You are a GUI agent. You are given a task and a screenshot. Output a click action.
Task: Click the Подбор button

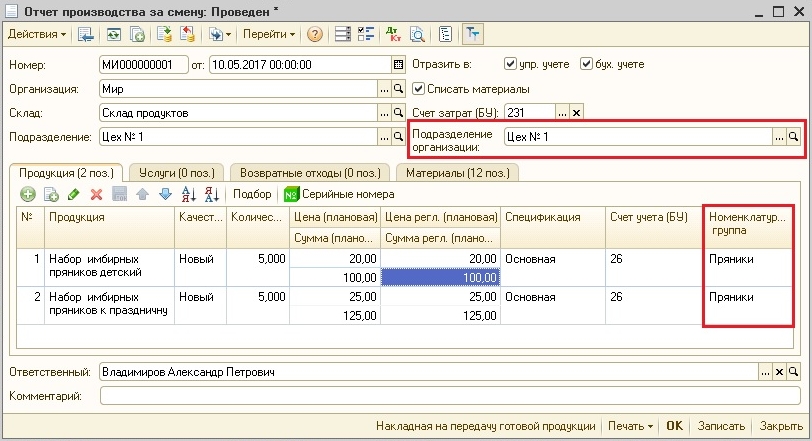click(252, 194)
